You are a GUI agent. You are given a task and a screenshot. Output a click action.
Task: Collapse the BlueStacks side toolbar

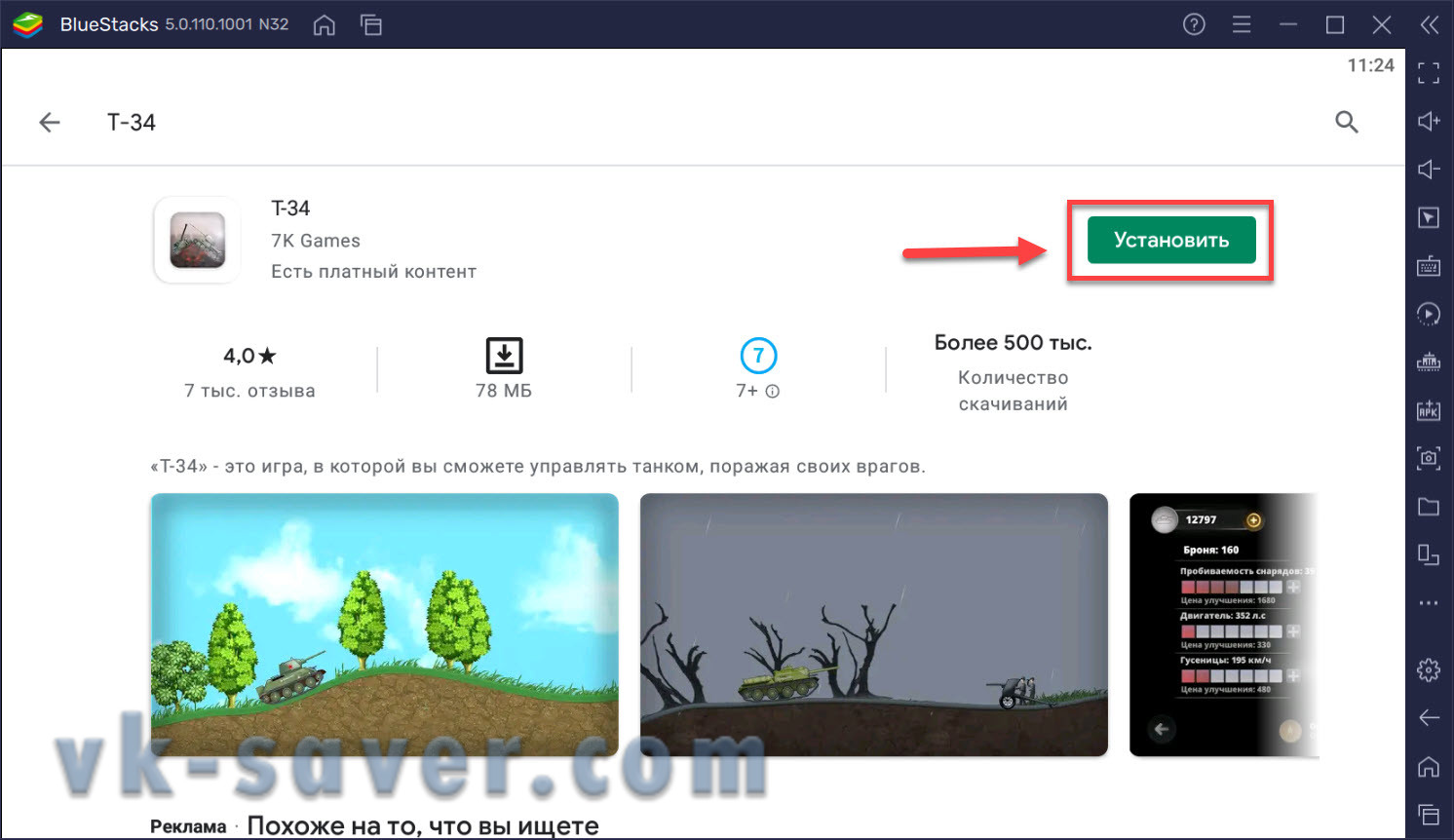1430,24
